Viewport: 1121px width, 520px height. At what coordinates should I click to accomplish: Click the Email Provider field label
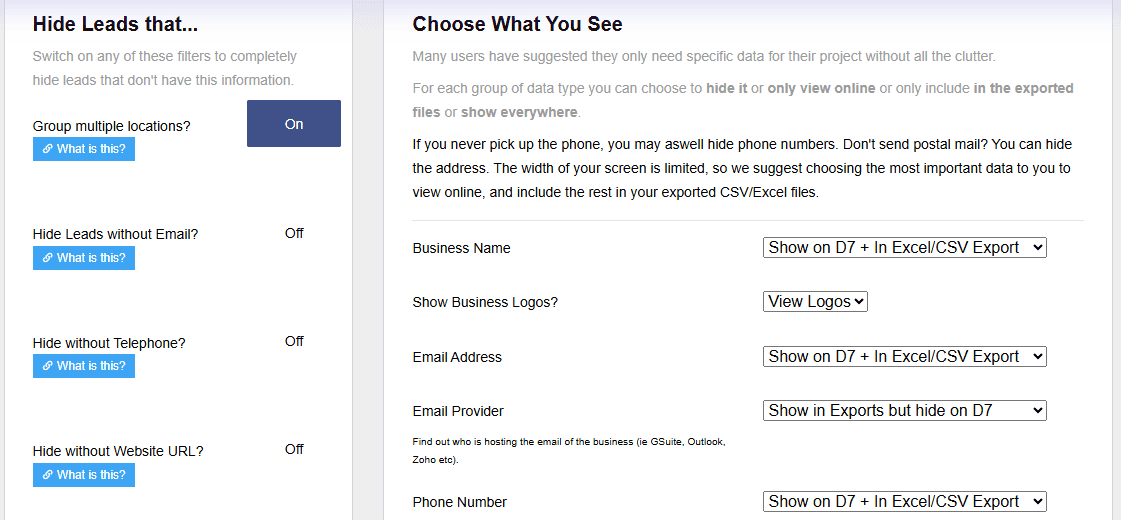point(458,411)
